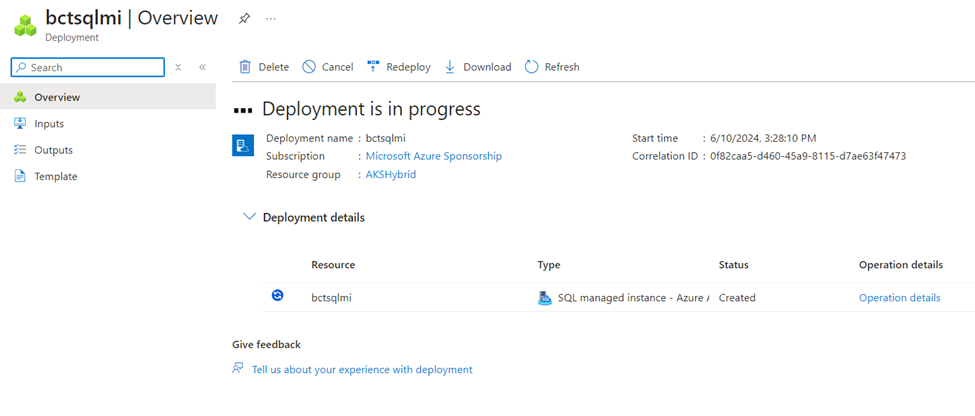Click the Refresh circular arrow icon
The height and width of the screenshot is (416, 975).
[531, 67]
